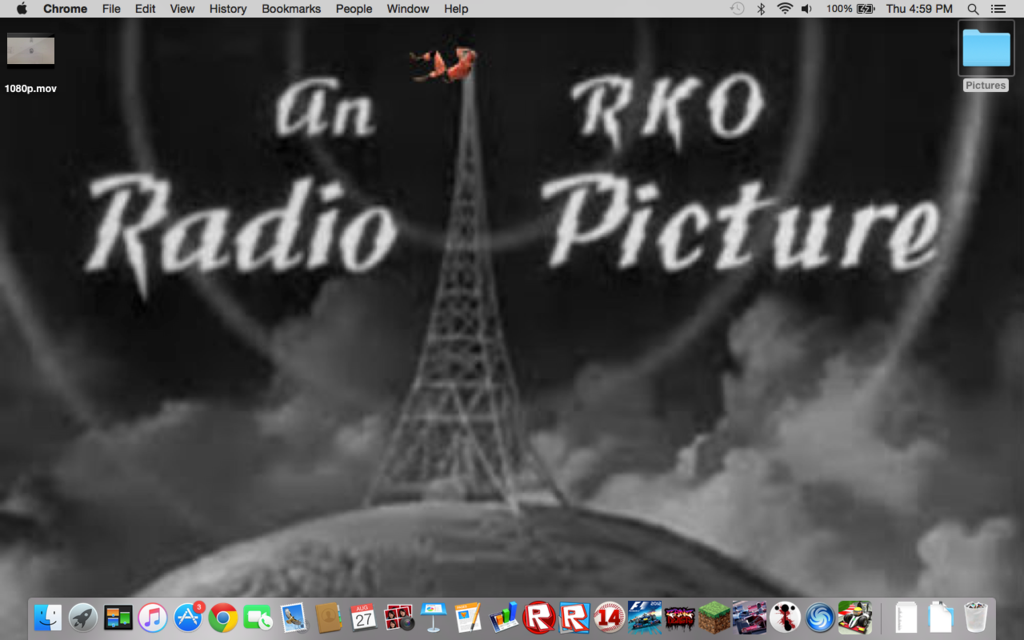The width and height of the screenshot is (1024, 640).
Task: Open Mission Control in the dock
Action: (118, 617)
